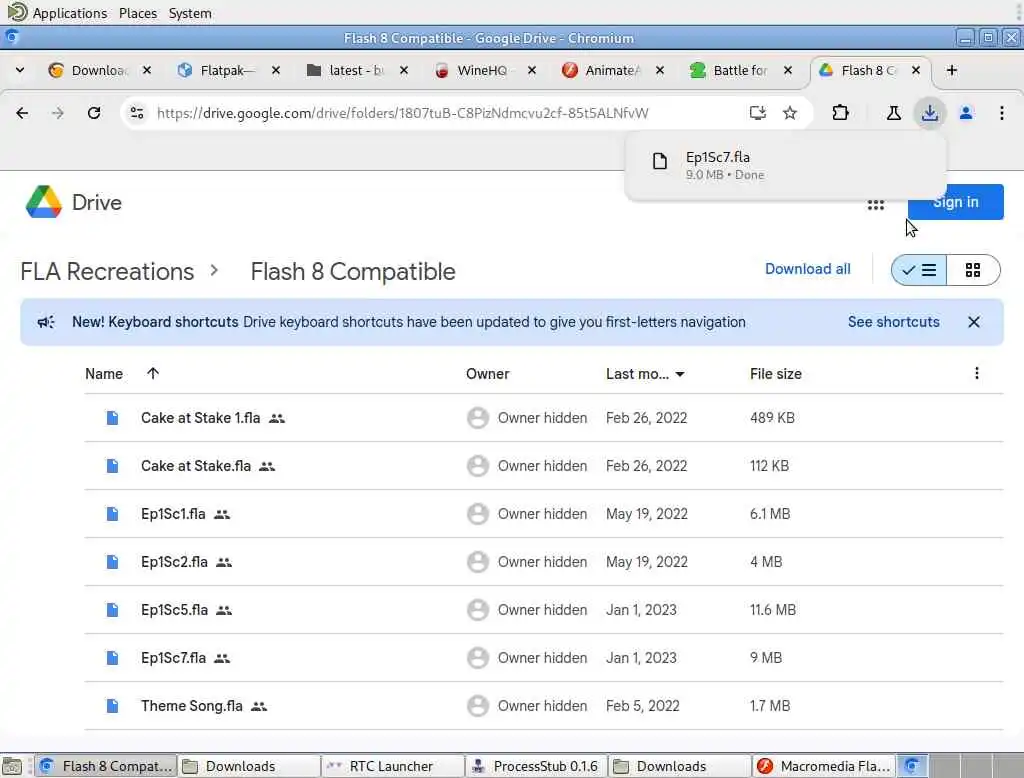The width and height of the screenshot is (1024, 778).
Task: Click See shortcuts link
Action: pos(893,322)
